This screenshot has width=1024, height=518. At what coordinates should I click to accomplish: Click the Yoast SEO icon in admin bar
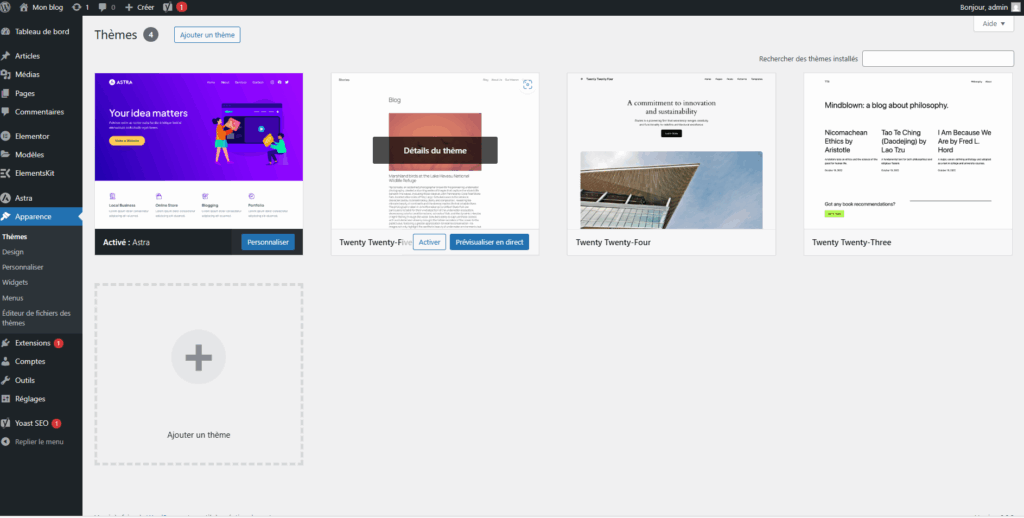tap(169, 7)
